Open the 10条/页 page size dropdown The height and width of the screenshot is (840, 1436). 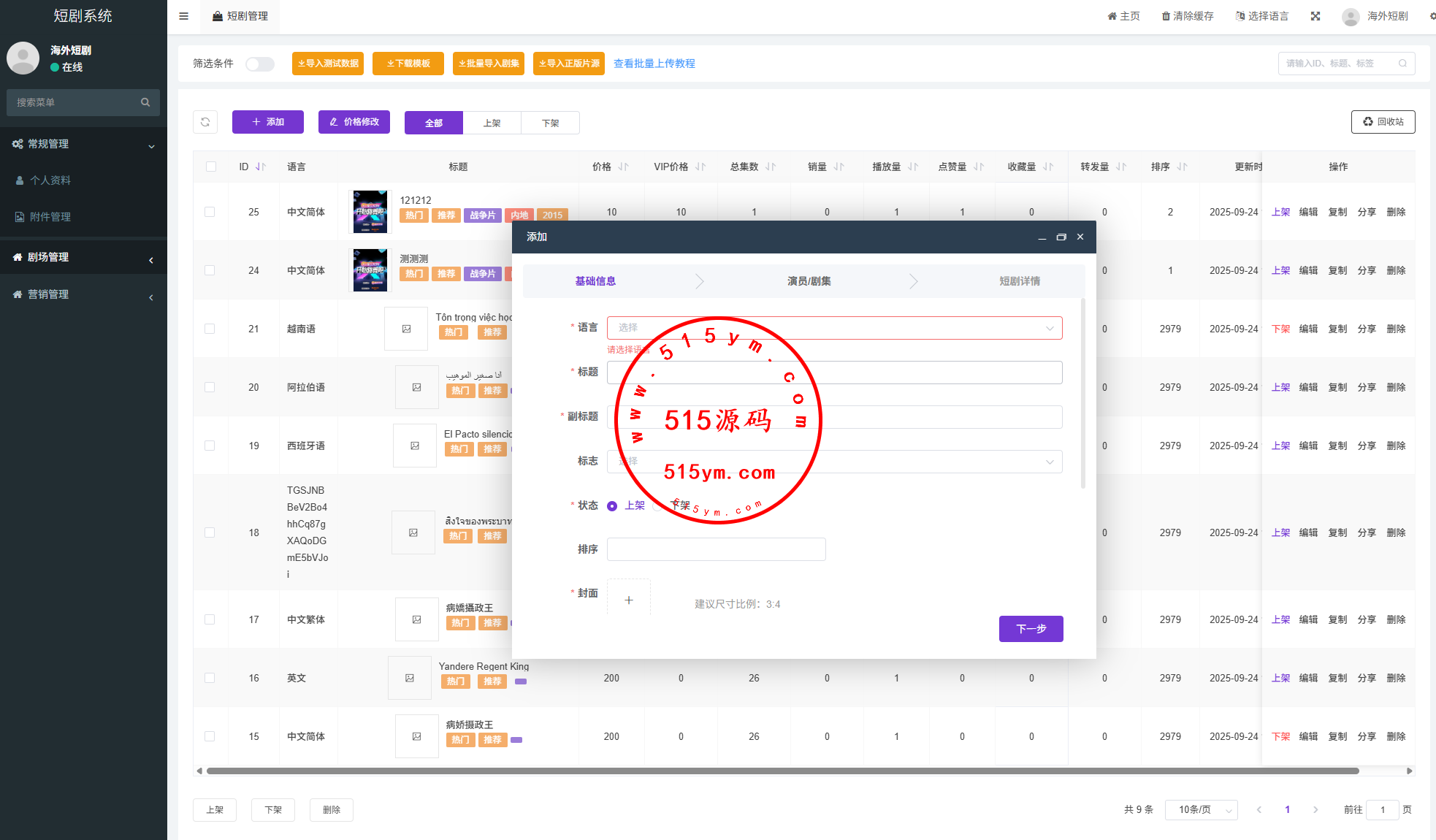1202,809
